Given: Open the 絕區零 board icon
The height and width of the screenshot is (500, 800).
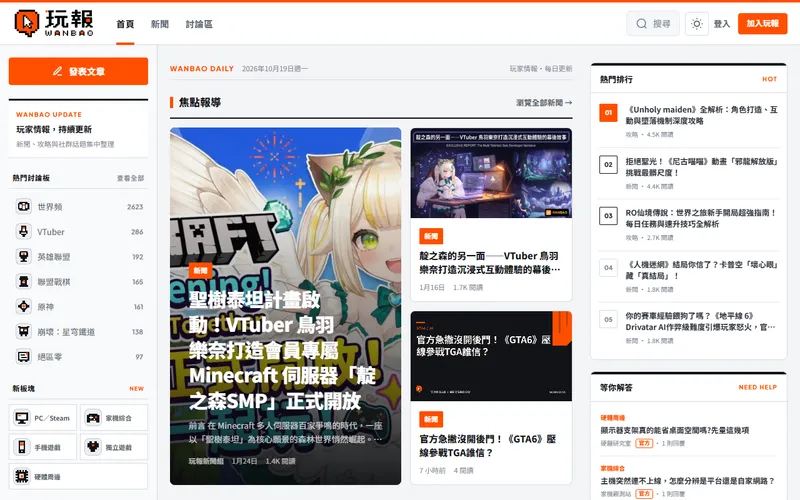Looking at the screenshot, I should (23, 357).
